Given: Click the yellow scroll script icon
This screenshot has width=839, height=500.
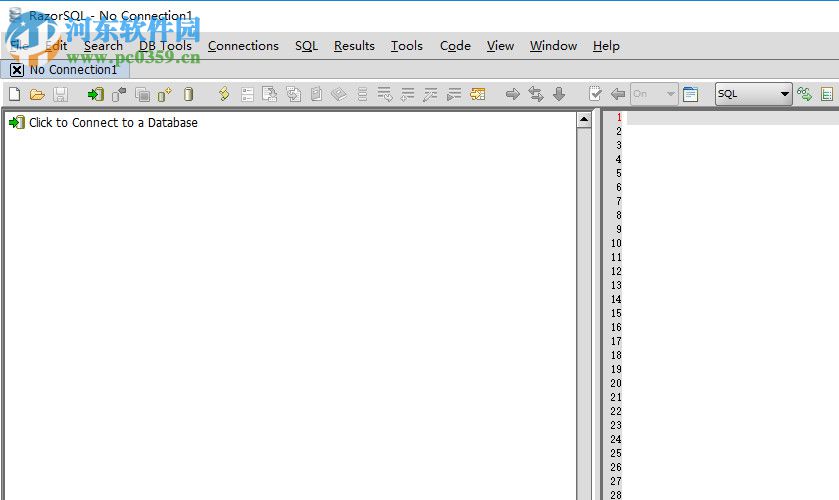Looking at the screenshot, I should click(224, 94).
